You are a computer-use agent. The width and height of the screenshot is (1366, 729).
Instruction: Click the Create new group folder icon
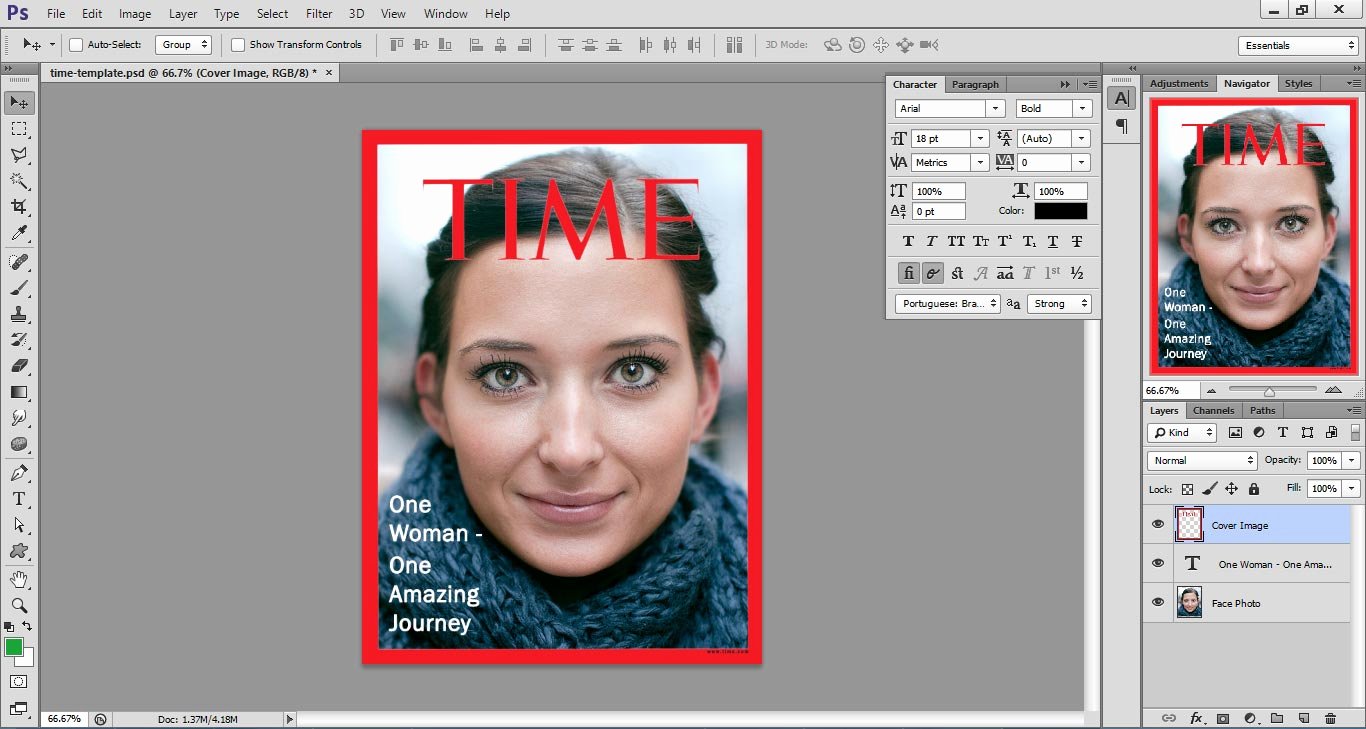(x=1277, y=718)
